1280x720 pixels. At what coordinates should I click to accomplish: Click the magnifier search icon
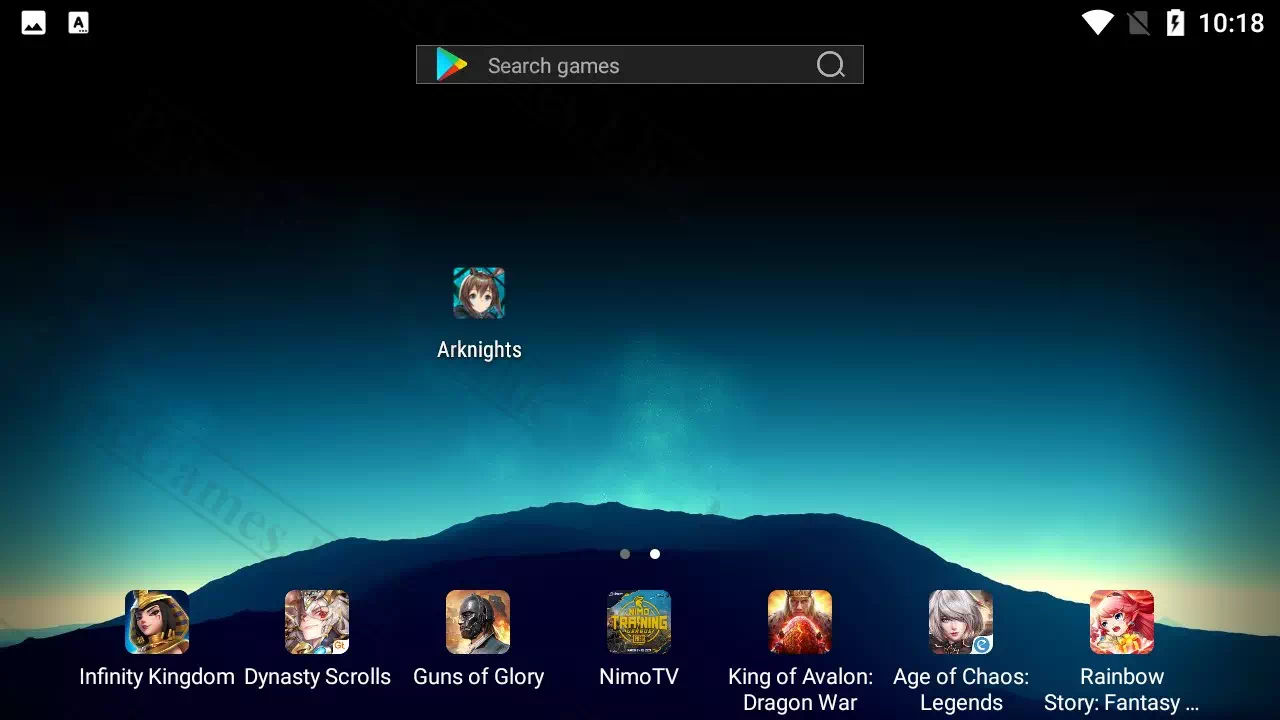pyautogui.click(x=831, y=65)
